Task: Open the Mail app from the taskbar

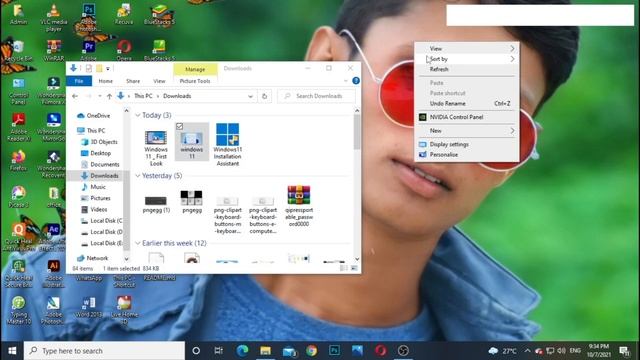Action: tap(289, 351)
